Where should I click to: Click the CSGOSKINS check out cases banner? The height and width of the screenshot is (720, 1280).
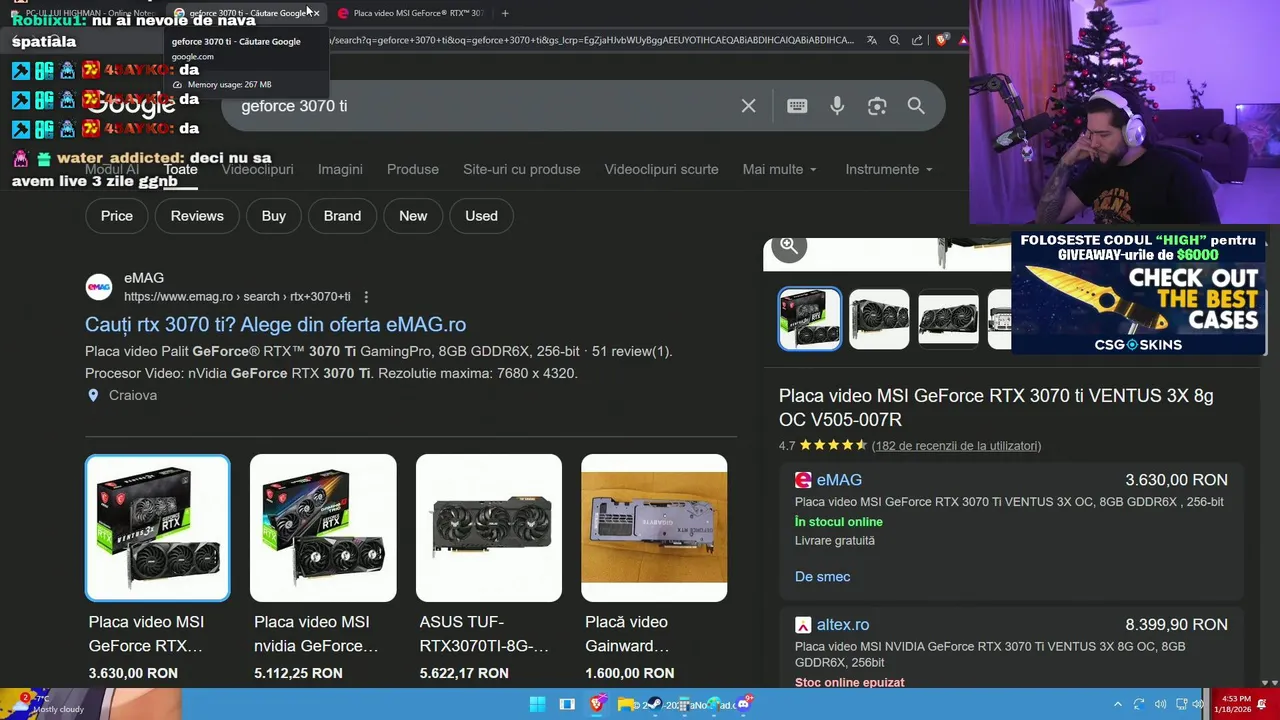tap(1139, 294)
